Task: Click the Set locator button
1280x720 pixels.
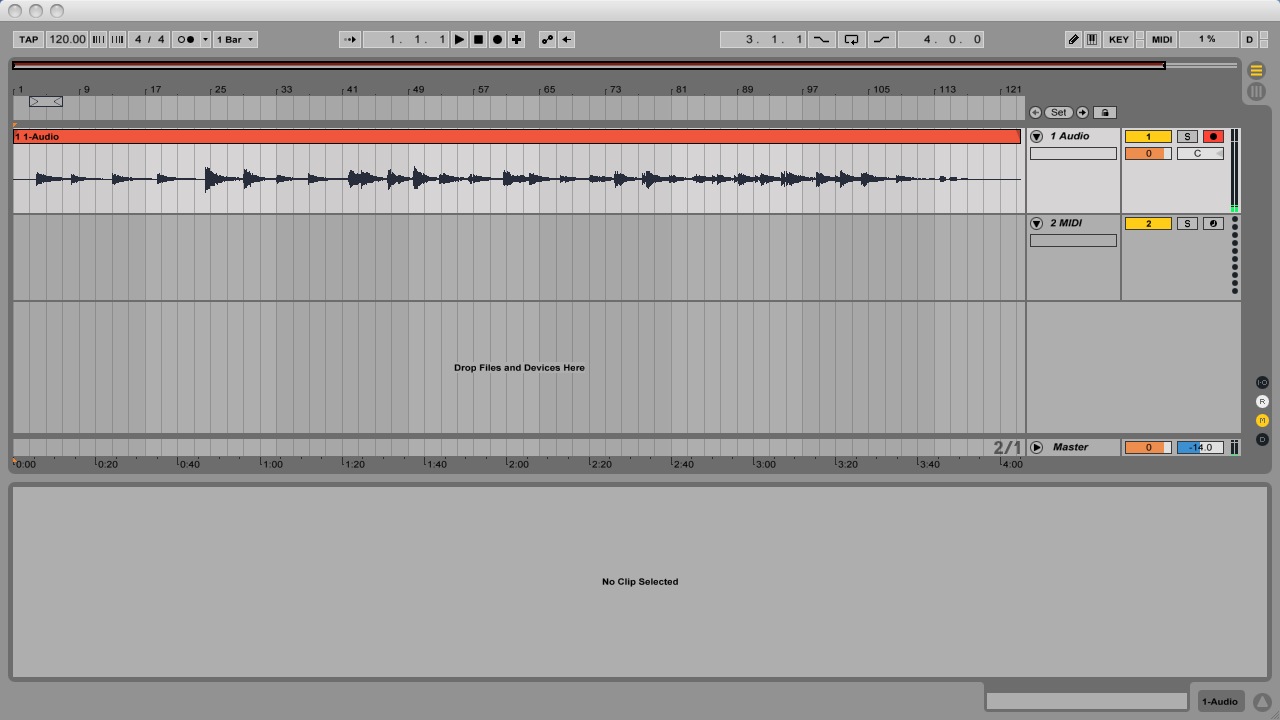Action: (x=1058, y=113)
